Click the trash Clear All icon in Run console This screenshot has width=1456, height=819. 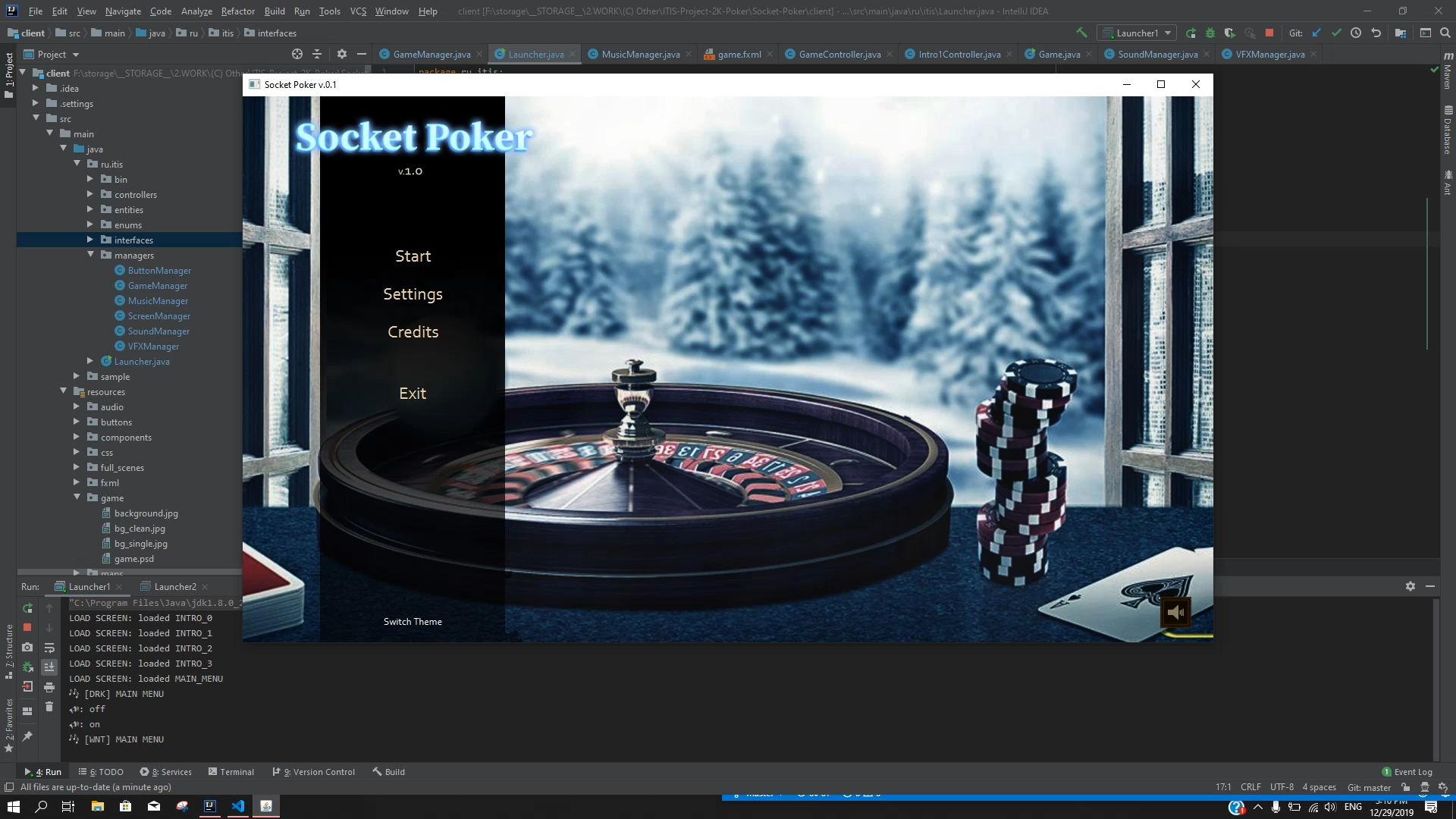49,707
